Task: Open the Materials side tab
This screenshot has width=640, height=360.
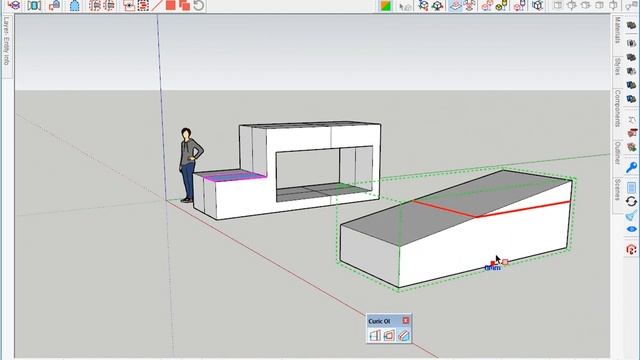Action: click(618, 30)
